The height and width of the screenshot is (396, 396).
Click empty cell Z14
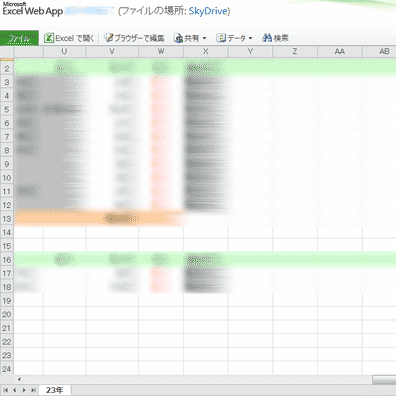tap(295, 233)
